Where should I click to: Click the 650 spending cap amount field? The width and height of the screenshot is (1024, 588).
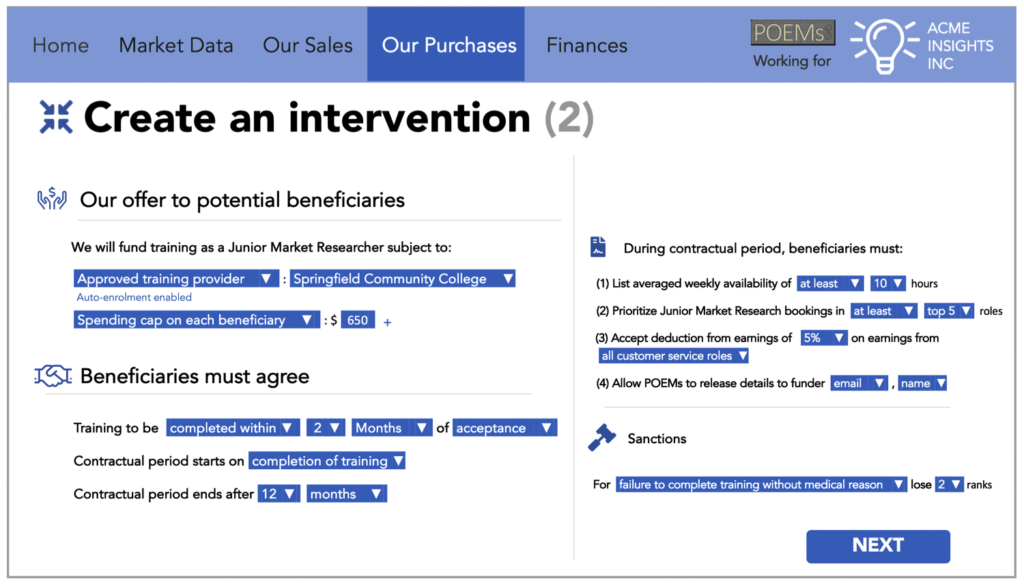click(x=358, y=320)
